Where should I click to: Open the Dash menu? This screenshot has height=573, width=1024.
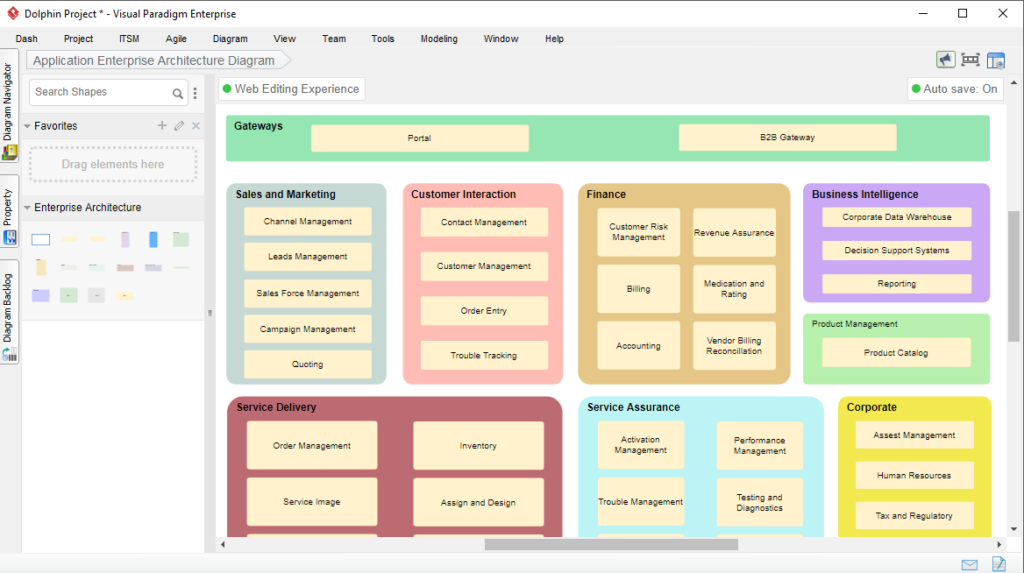pyautogui.click(x=27, y=39)
